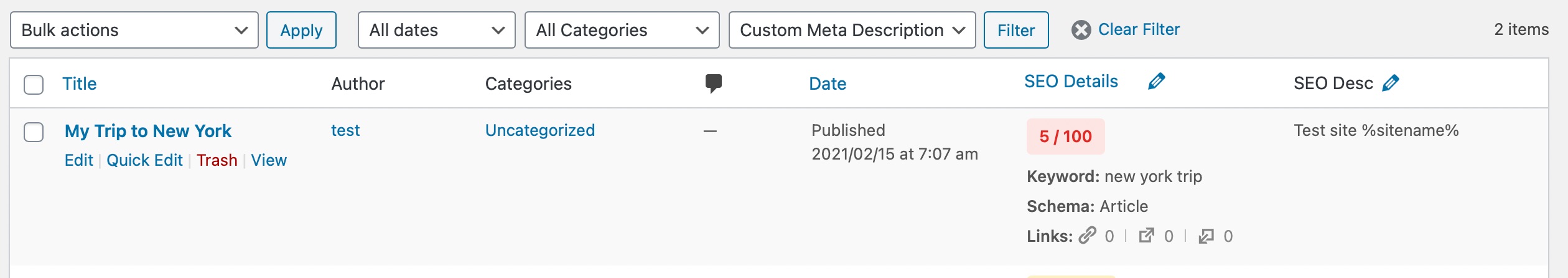Click the comments bubble column icon
Viewport: 1568px width, 278px height.
[713, 83]
